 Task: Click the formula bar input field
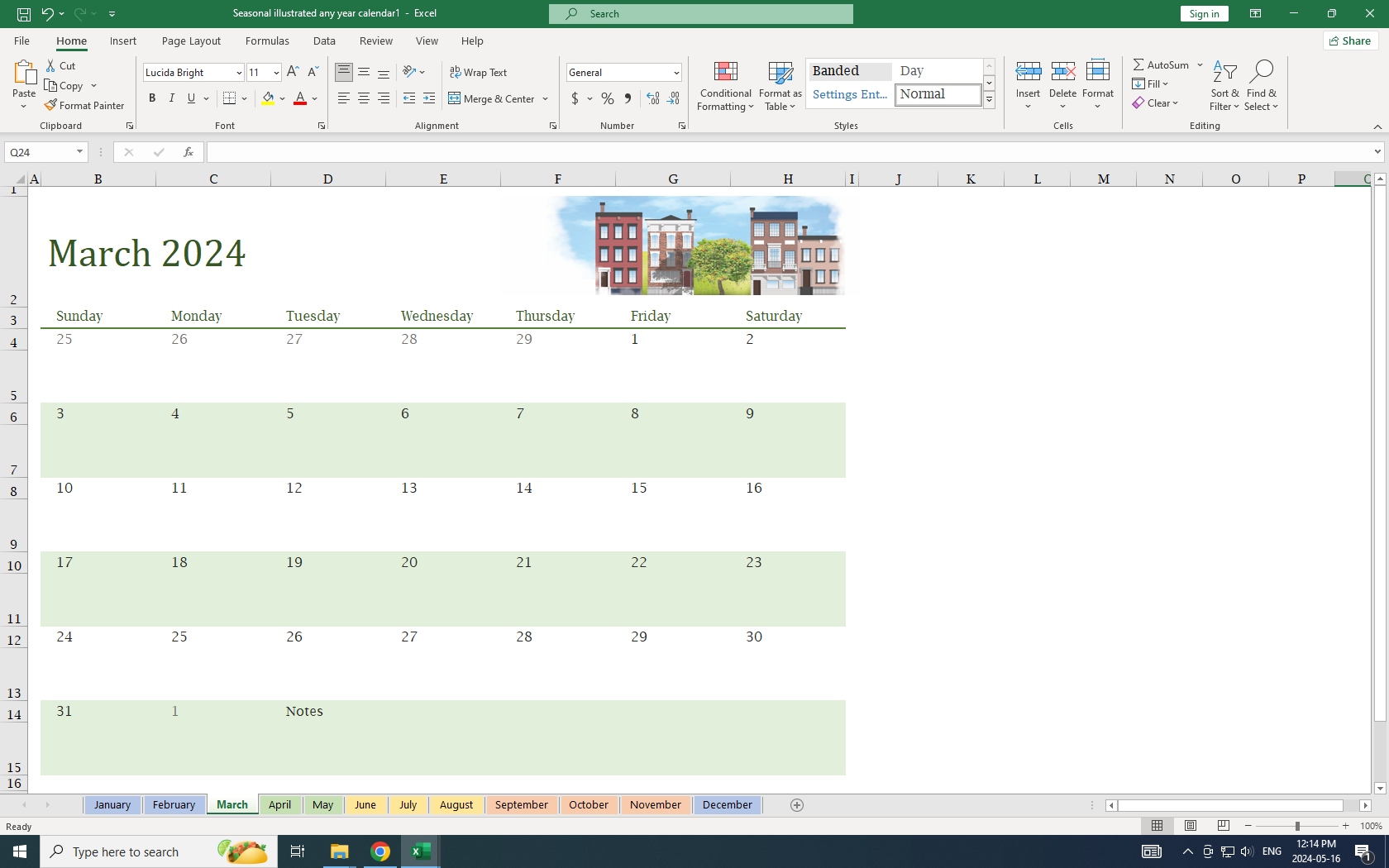click(785, 152)
